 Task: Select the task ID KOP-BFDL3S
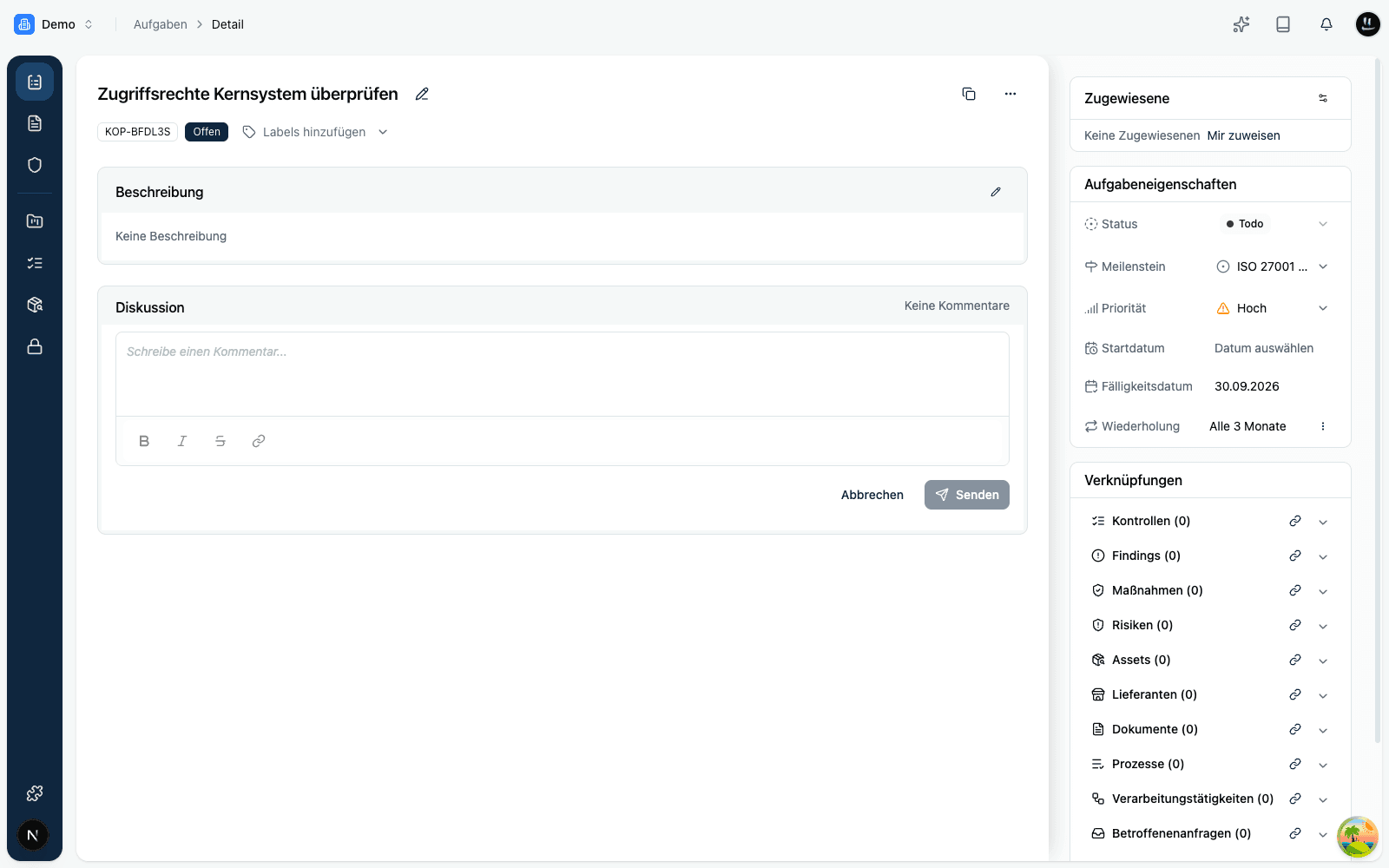[x=138, y=132]
